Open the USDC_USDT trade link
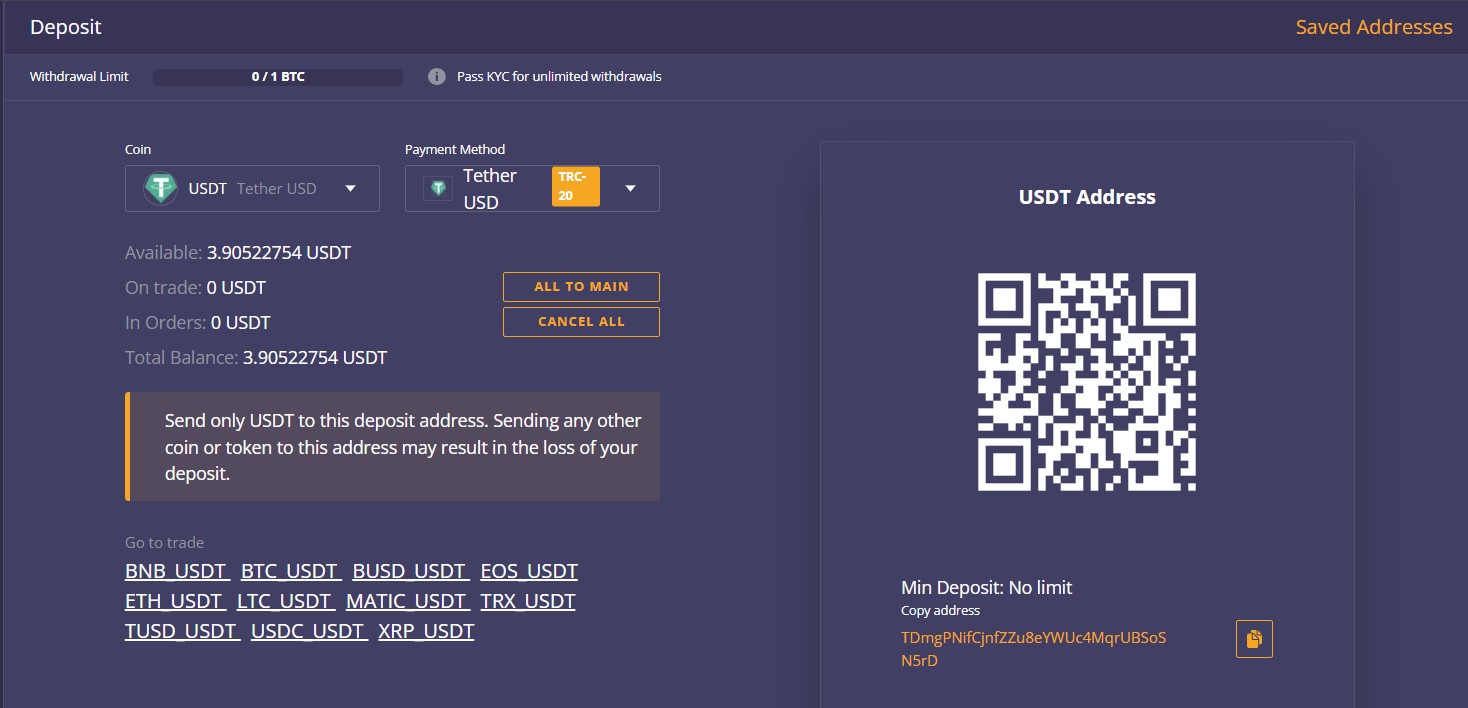 (x=310, y=631)
